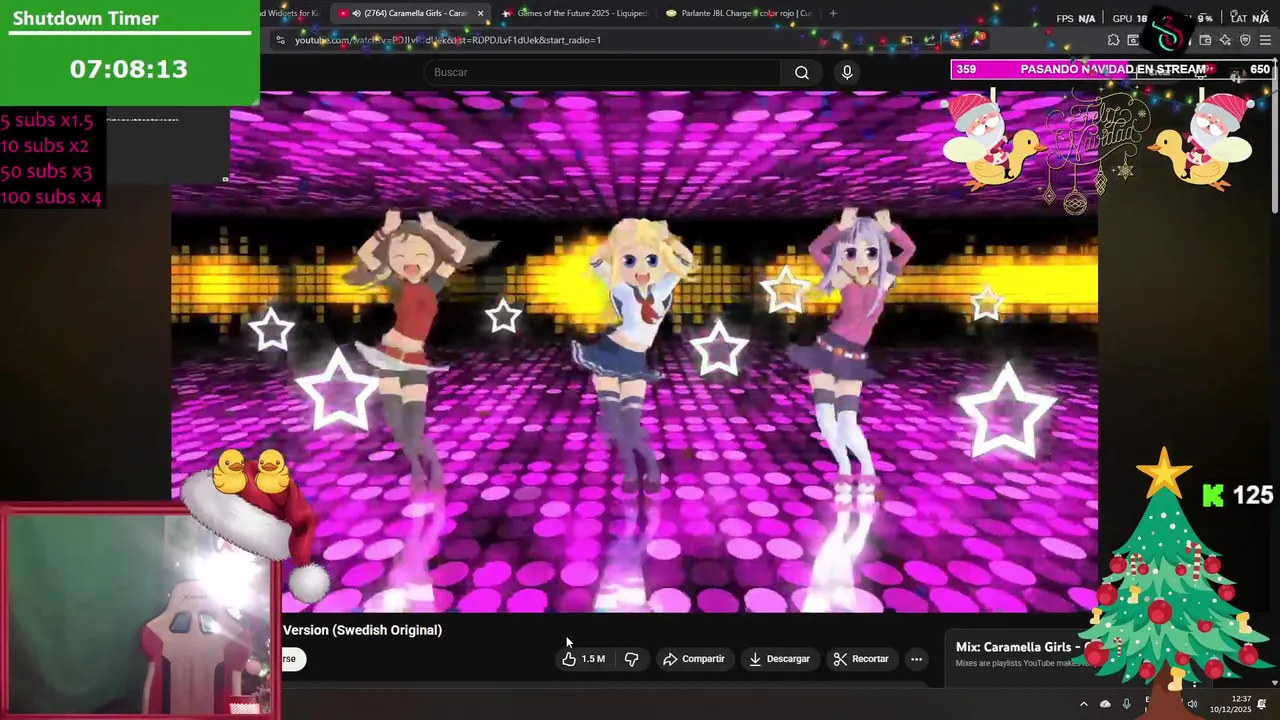Open more actions three-dot menu under video
Screen dimensions: 1280x720
(x=916, y=659)
